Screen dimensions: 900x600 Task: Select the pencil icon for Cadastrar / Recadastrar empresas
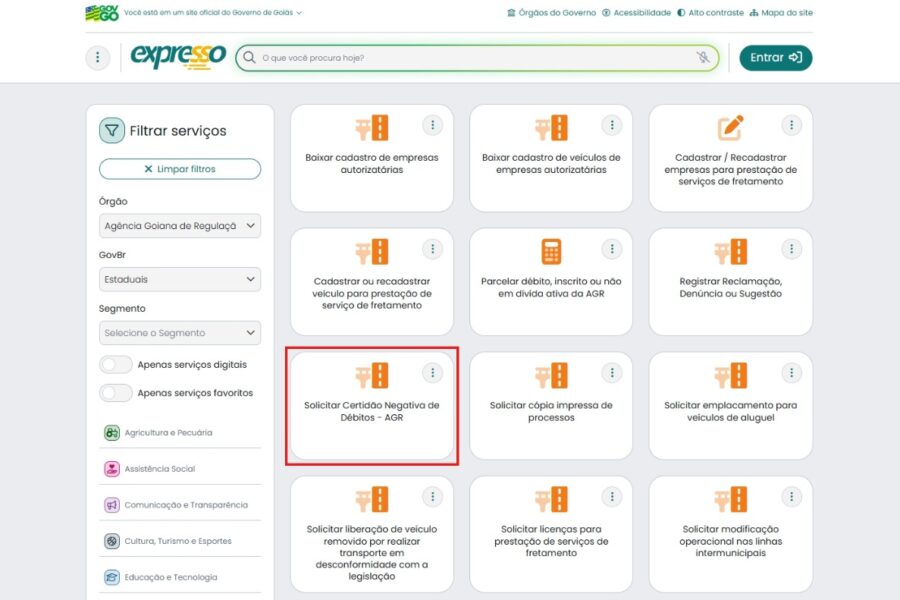click(x=730, y=128)
